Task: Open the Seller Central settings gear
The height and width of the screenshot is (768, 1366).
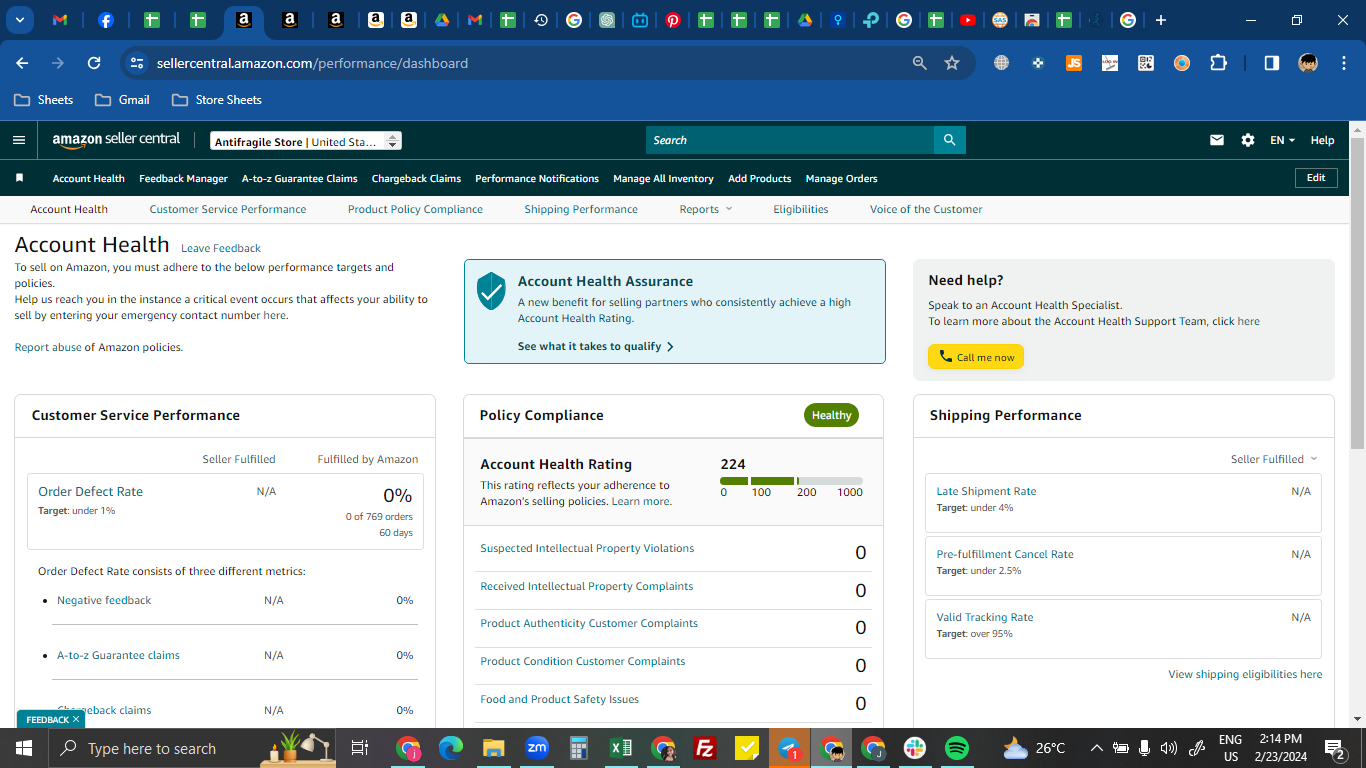Action: click(1248, 140)
